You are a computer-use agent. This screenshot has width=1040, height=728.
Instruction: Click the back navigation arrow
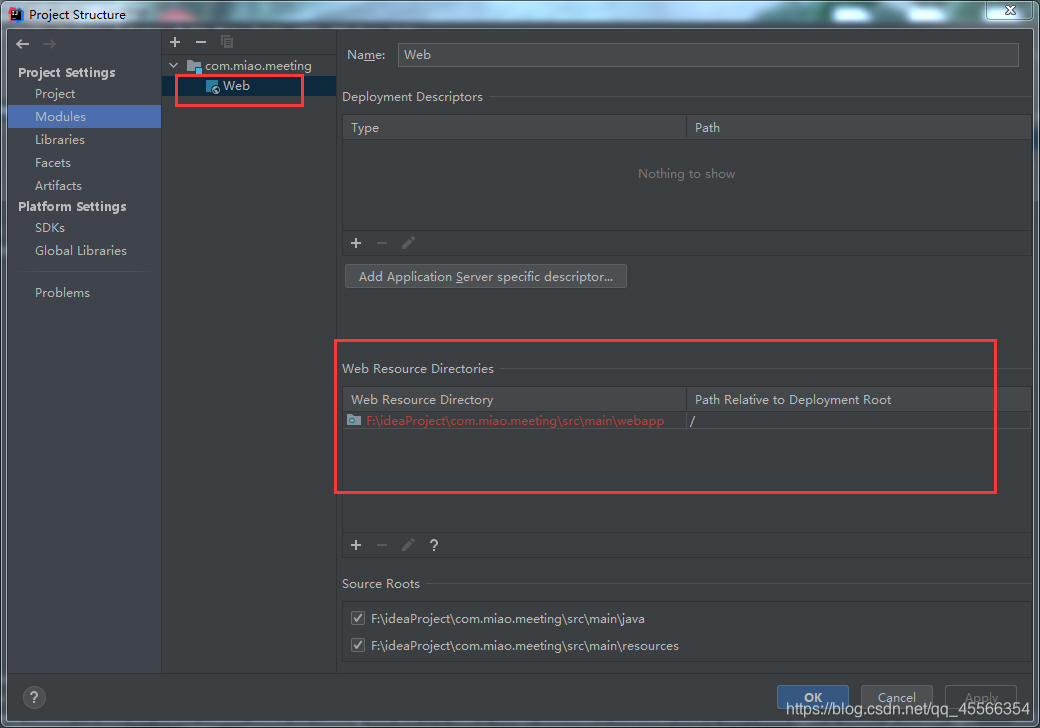(22, 43)
